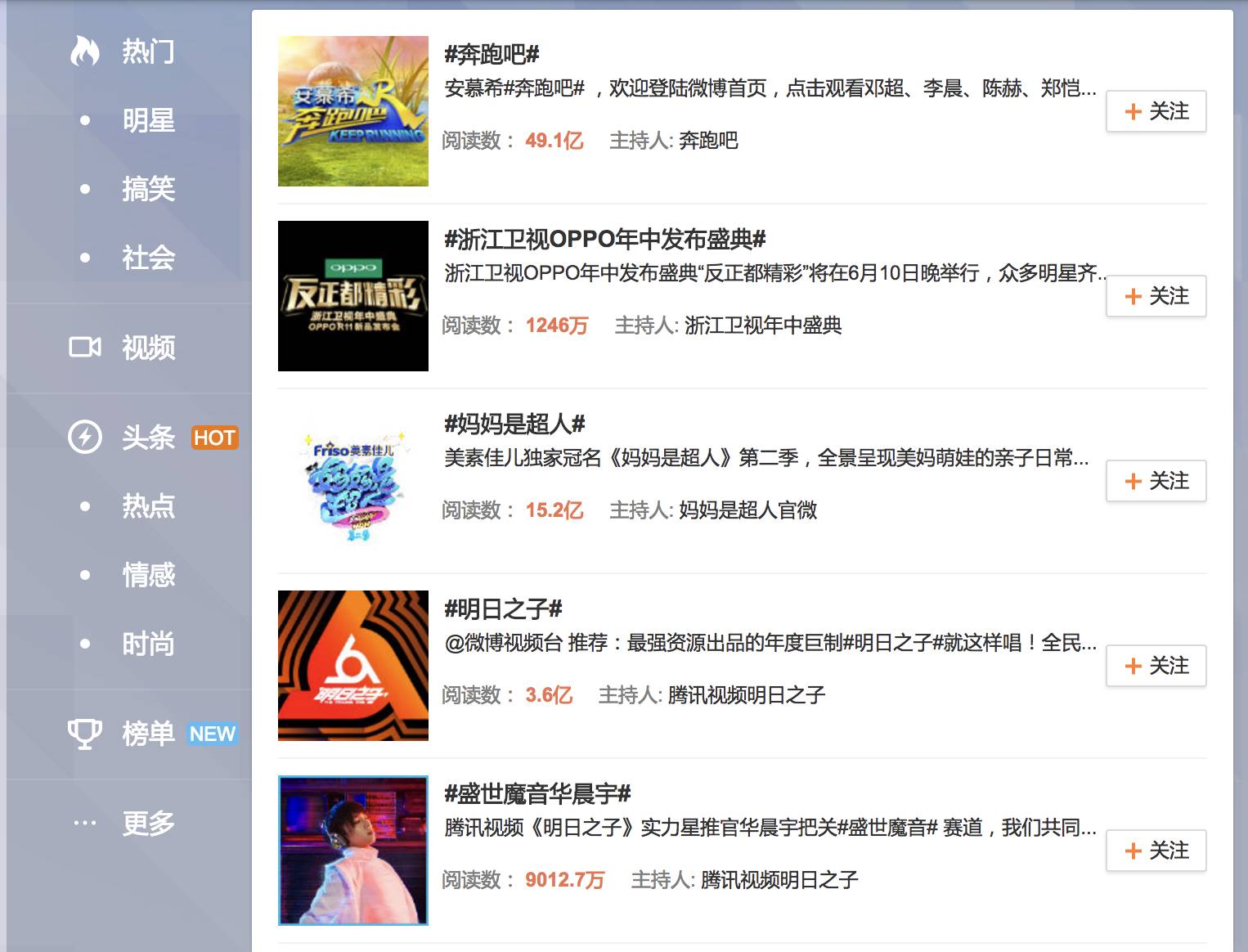Click the flame icon beside 热门
Viewport: 1248px width, 952px height.
pos(84,51)
